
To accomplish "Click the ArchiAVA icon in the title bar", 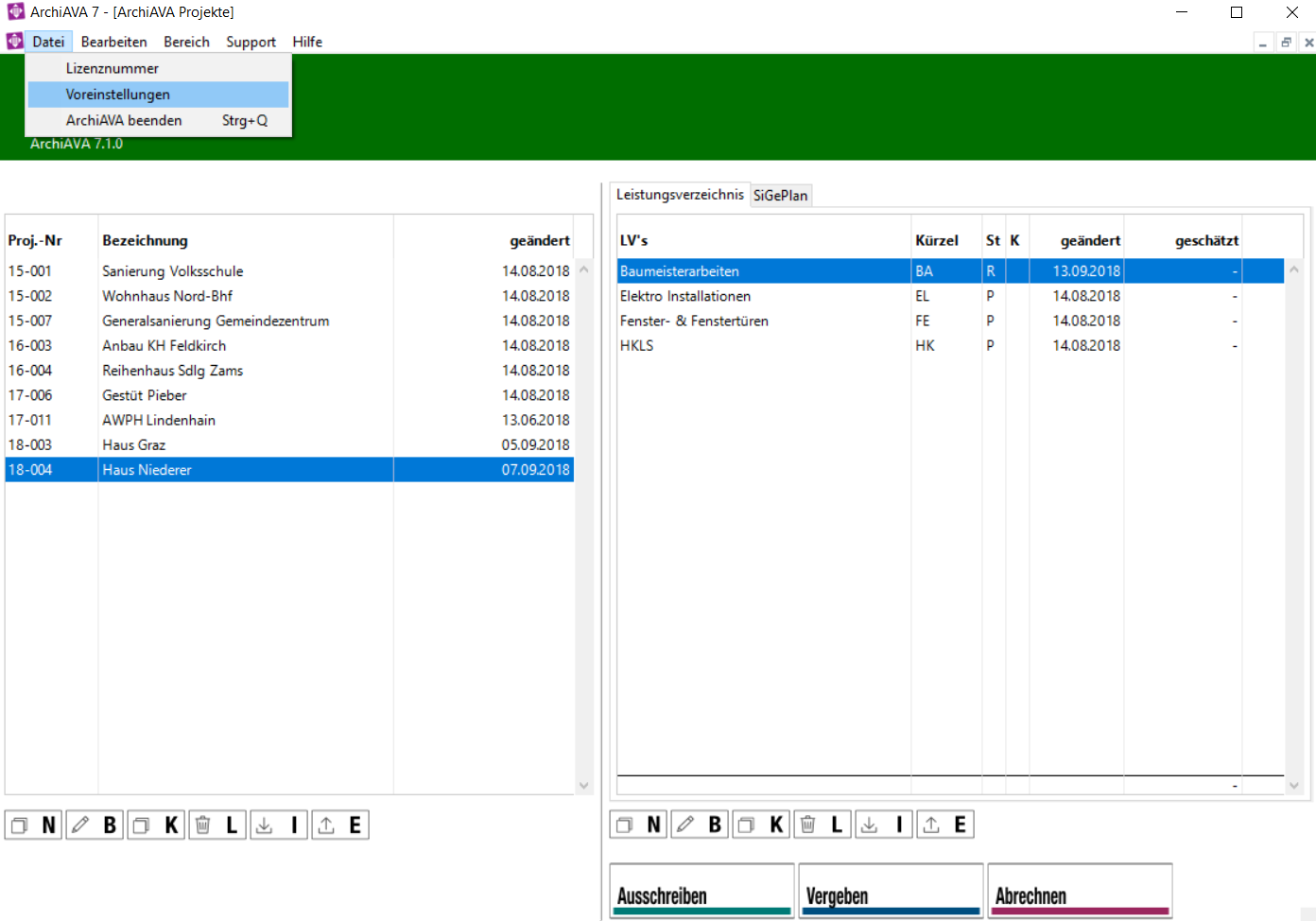I will (x=15, y=11).
